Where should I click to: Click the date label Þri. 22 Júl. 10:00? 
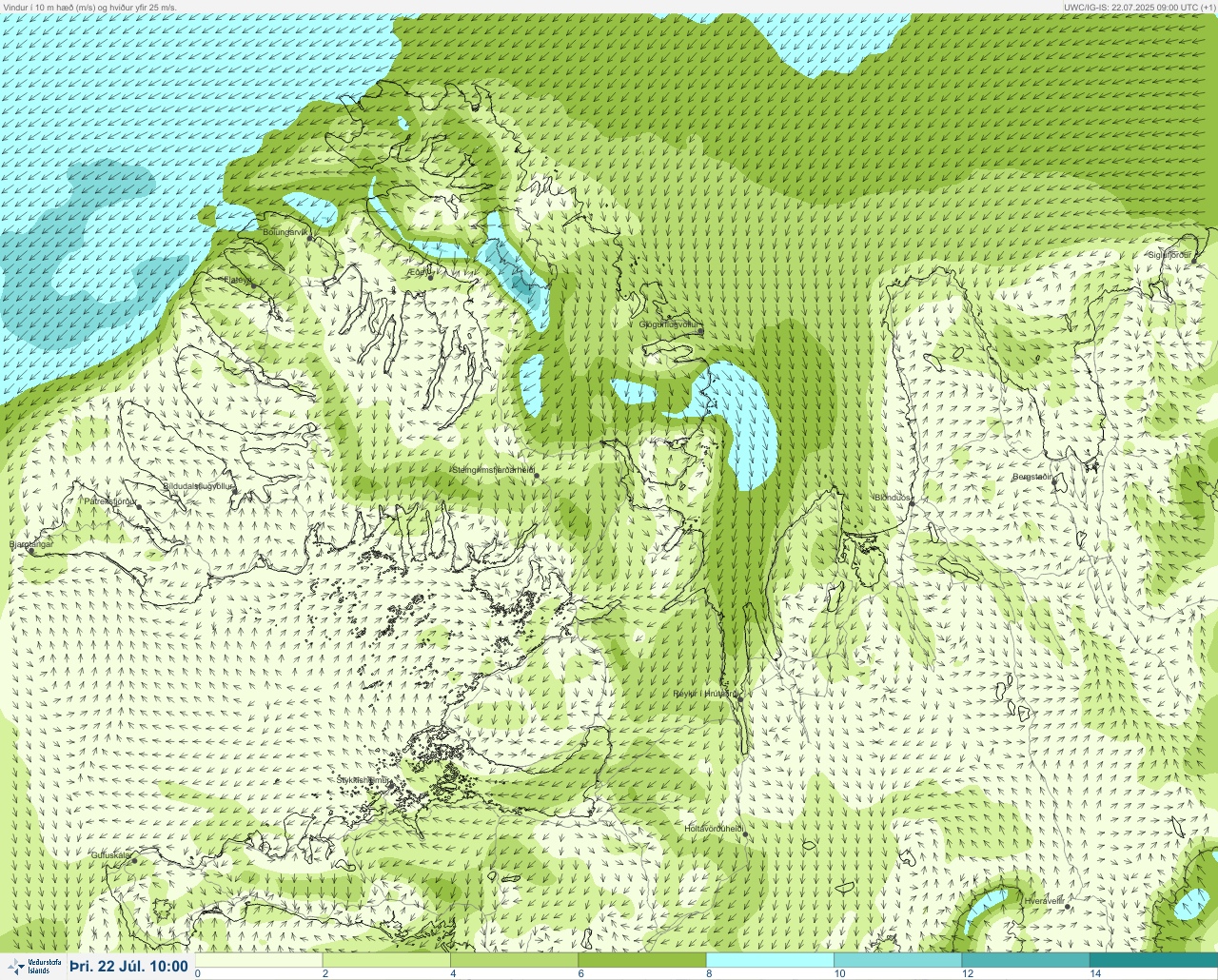(x=128, y=967)
